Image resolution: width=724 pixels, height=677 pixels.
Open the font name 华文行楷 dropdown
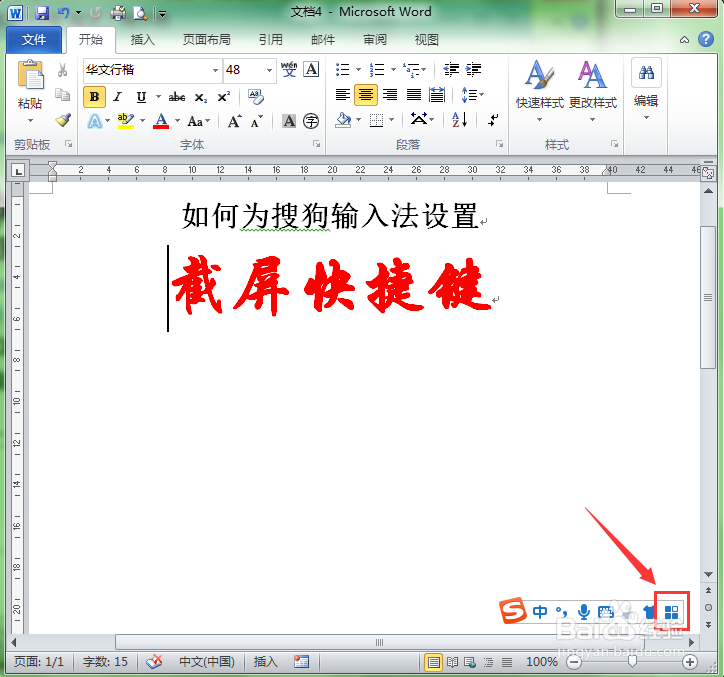pyautogui.click(x=215, y=70)
